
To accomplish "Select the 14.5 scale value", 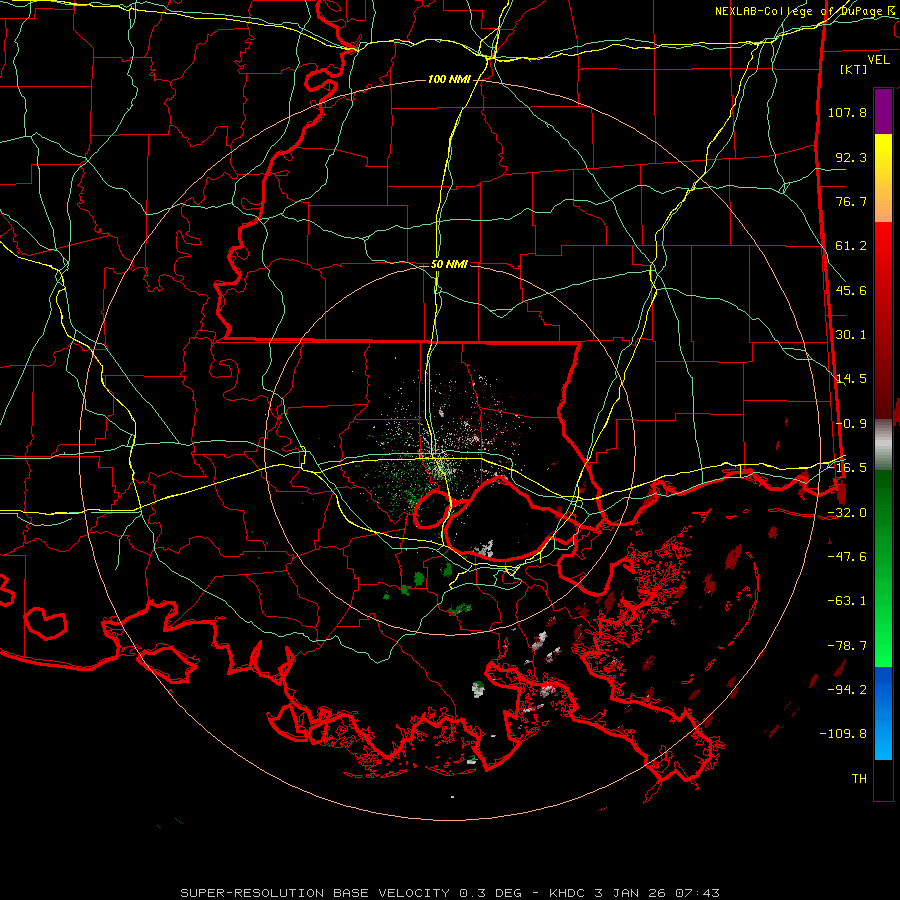I will point(851,379).
